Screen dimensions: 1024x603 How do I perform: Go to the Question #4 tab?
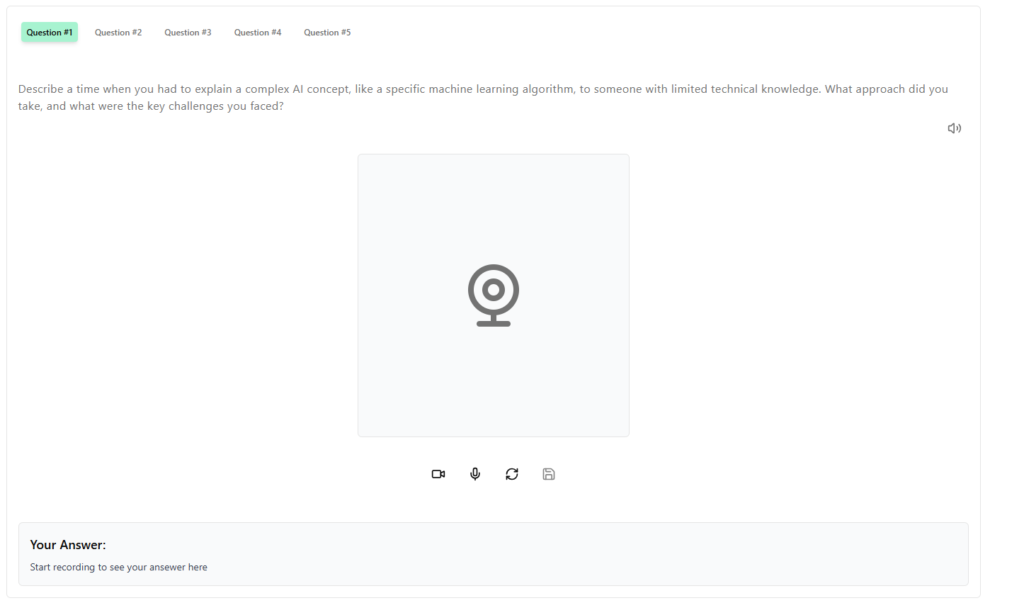tap(258, 32)
